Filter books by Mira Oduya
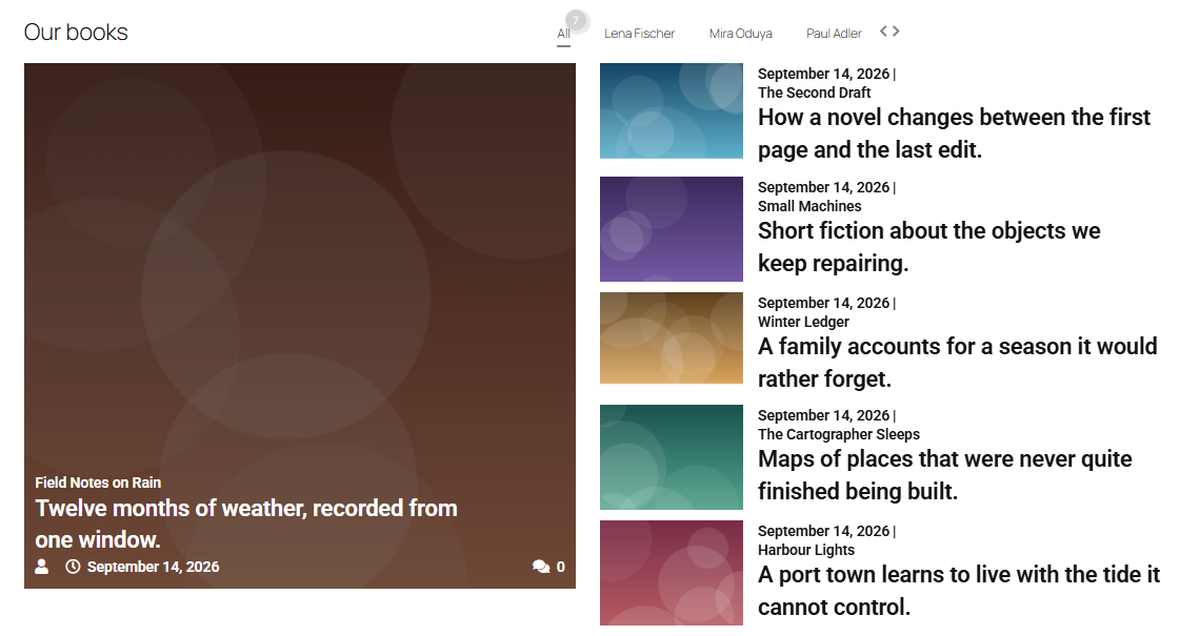 point(741,34)
